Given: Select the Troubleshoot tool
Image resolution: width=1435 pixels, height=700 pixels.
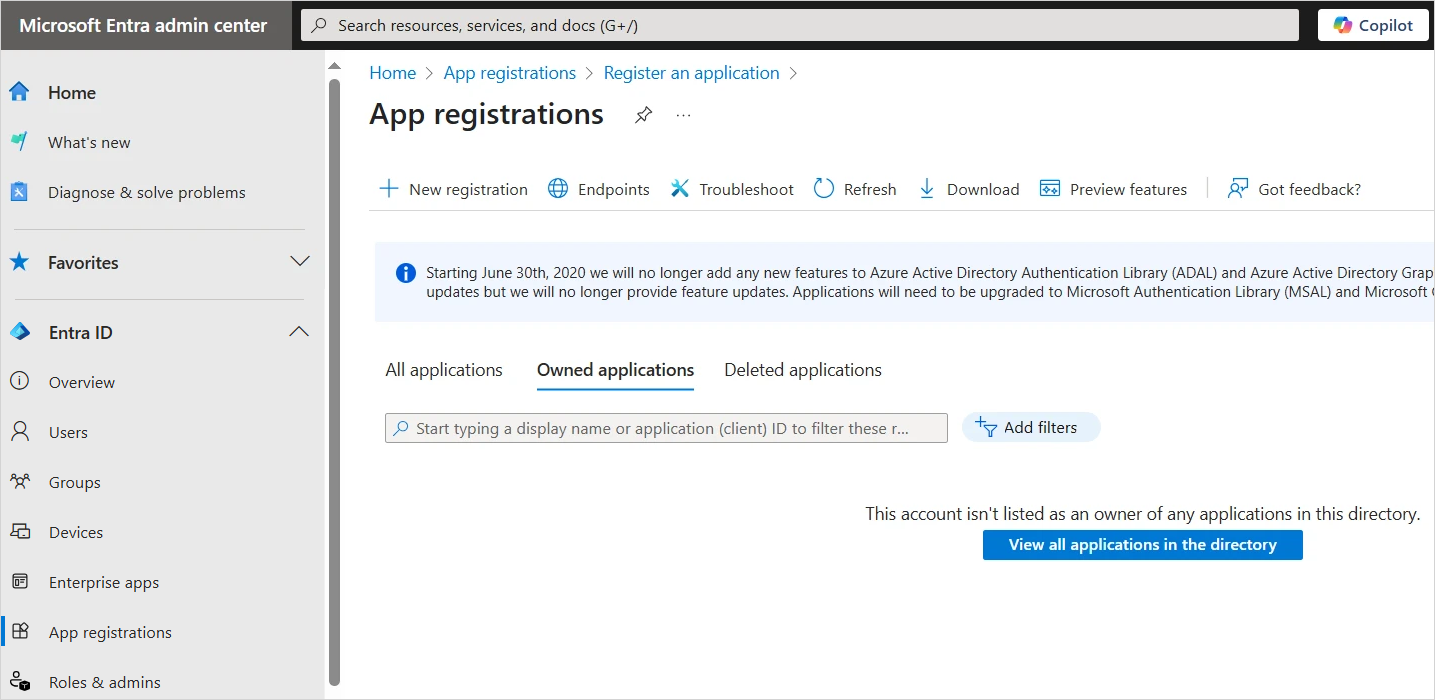Looking at the screenshot, I should tap(732, 189).
